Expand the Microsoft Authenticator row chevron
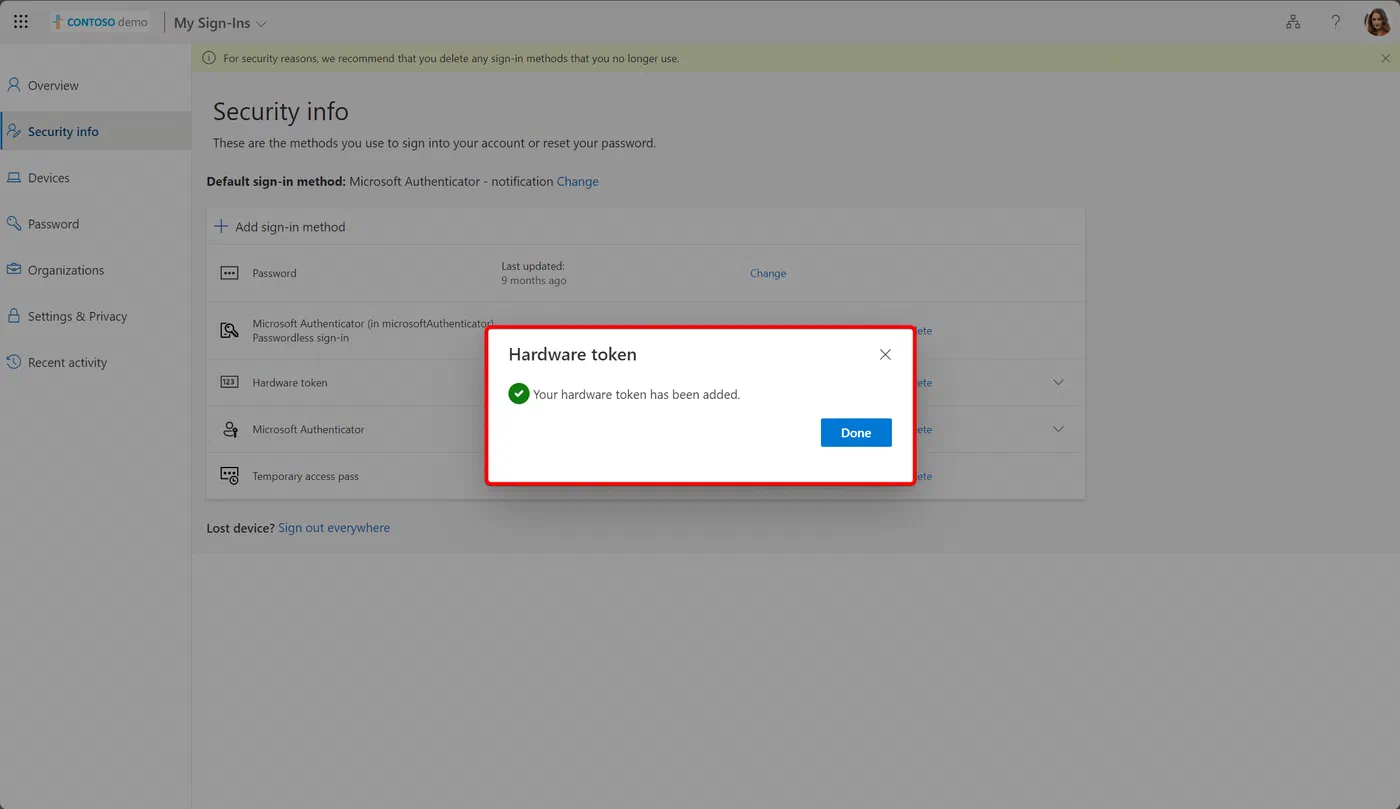This screenshot has height=809, width=1400. click(x=1058, y=429)
